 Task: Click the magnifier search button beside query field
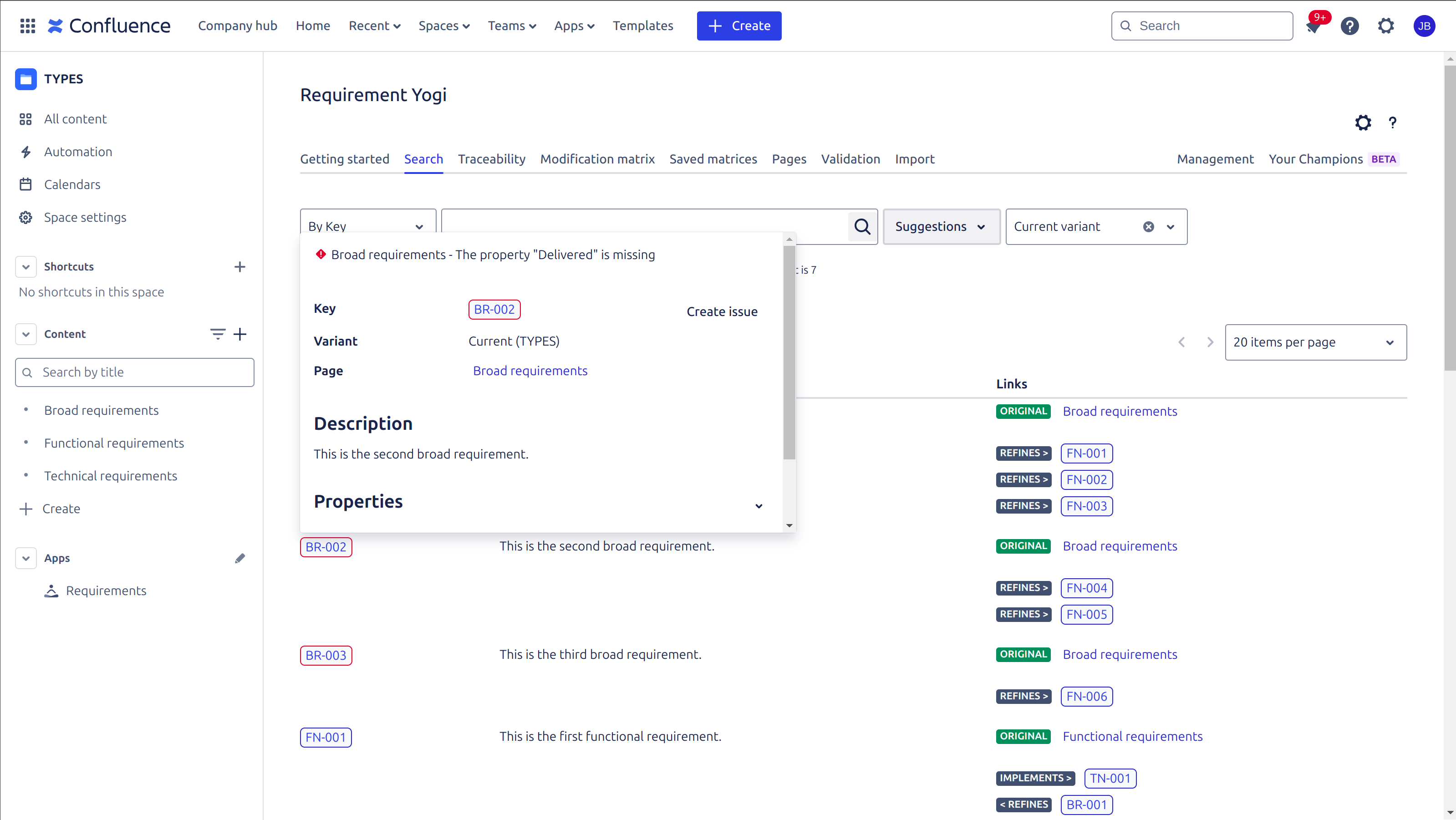point(862,227)
